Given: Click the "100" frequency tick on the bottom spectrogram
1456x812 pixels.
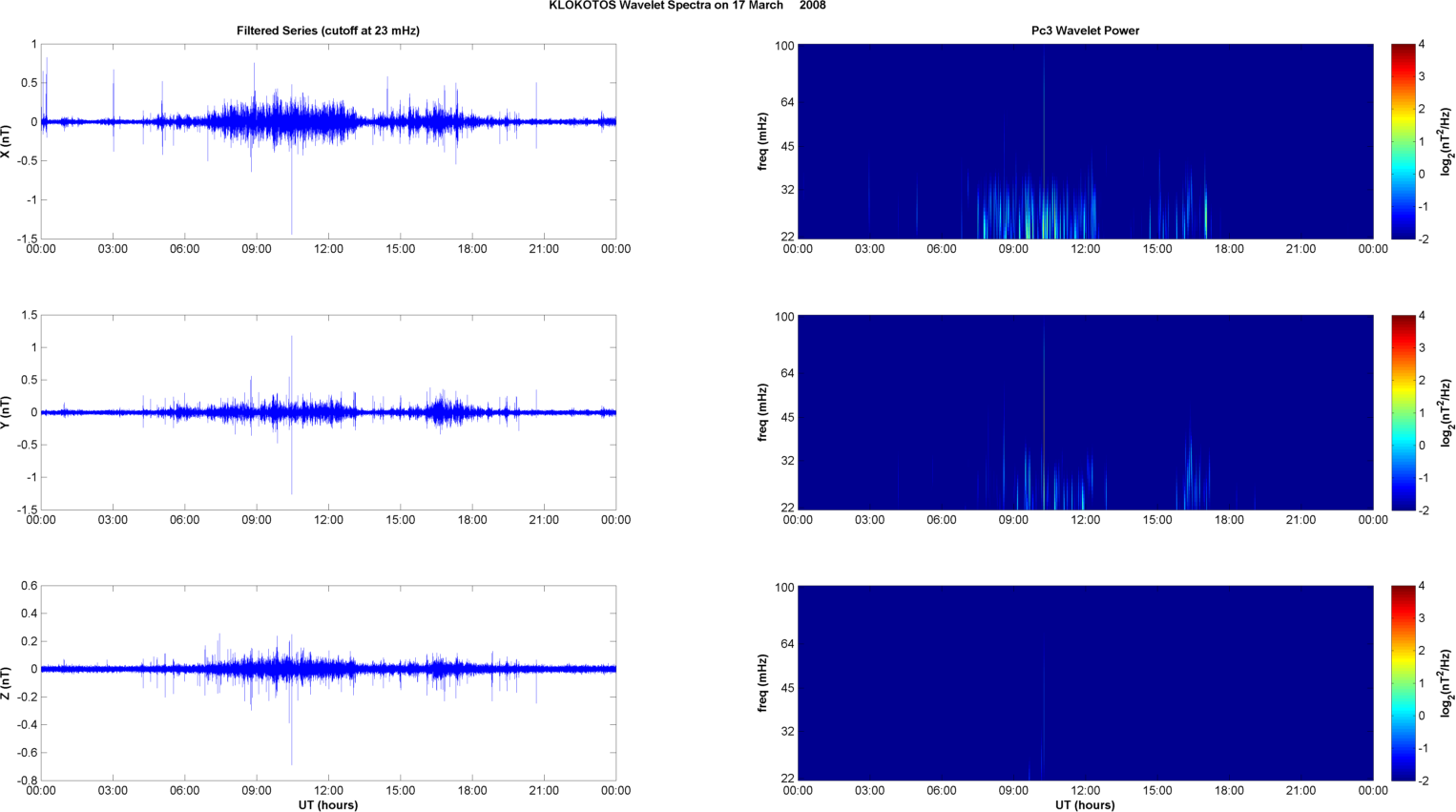Looking at the screenshot, I should click(784, 588).
